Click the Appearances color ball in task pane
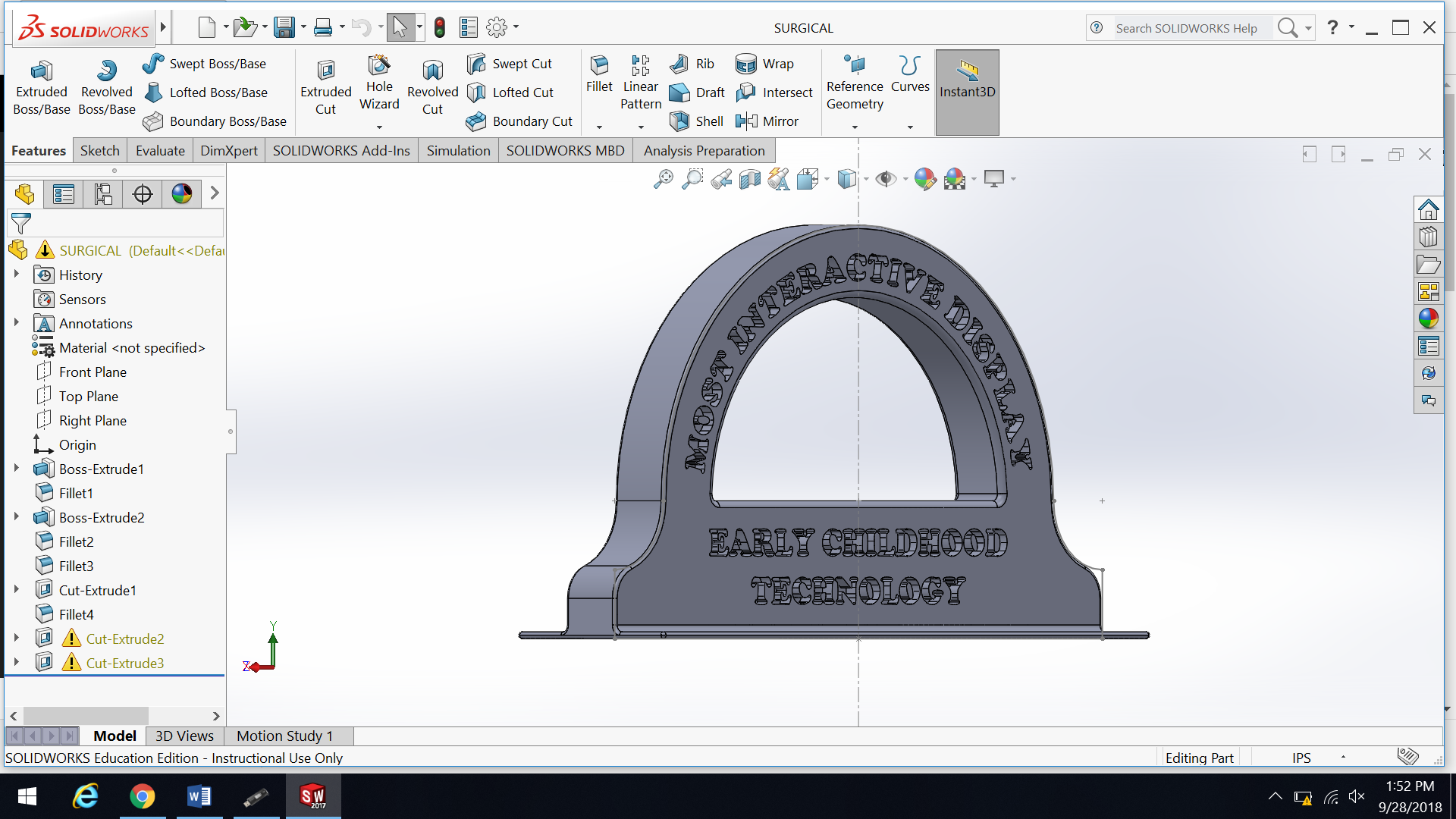 pyautogui.click(x=1429, y=318)
